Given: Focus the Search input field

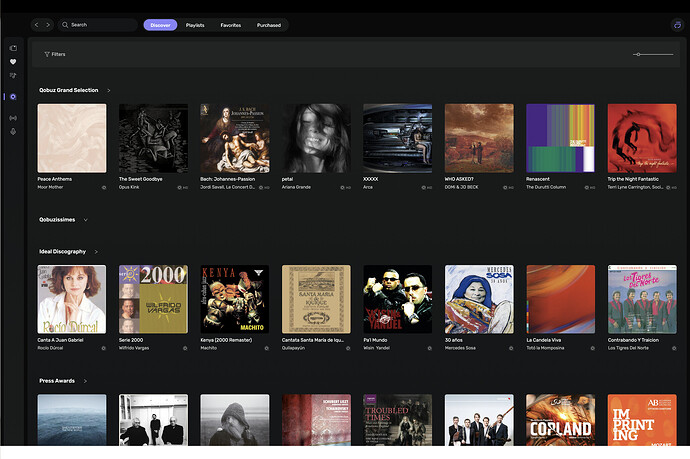Looking at the screenshot, I should 99,25.
